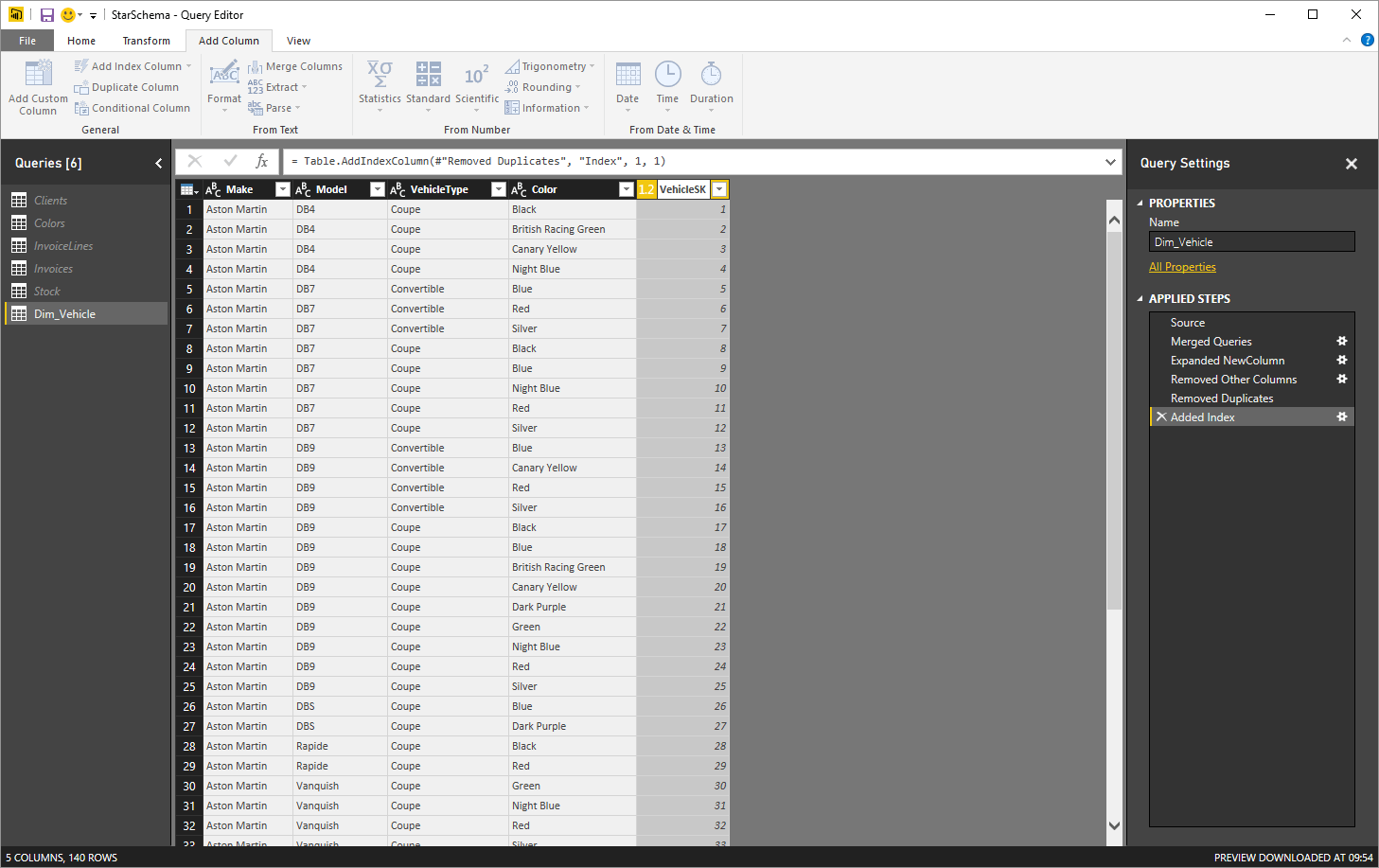
Task: Click Parse text tool
Action: point(274,108)
